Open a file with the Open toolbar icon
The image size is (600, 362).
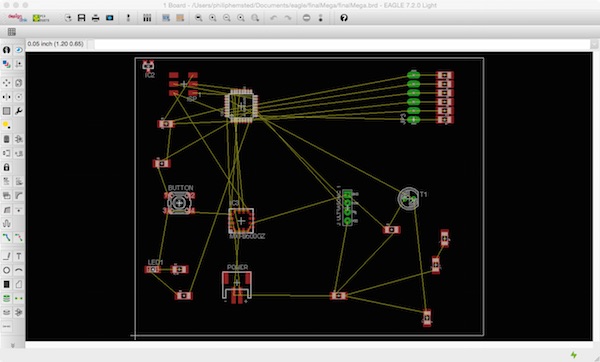(x=68, y=18)
